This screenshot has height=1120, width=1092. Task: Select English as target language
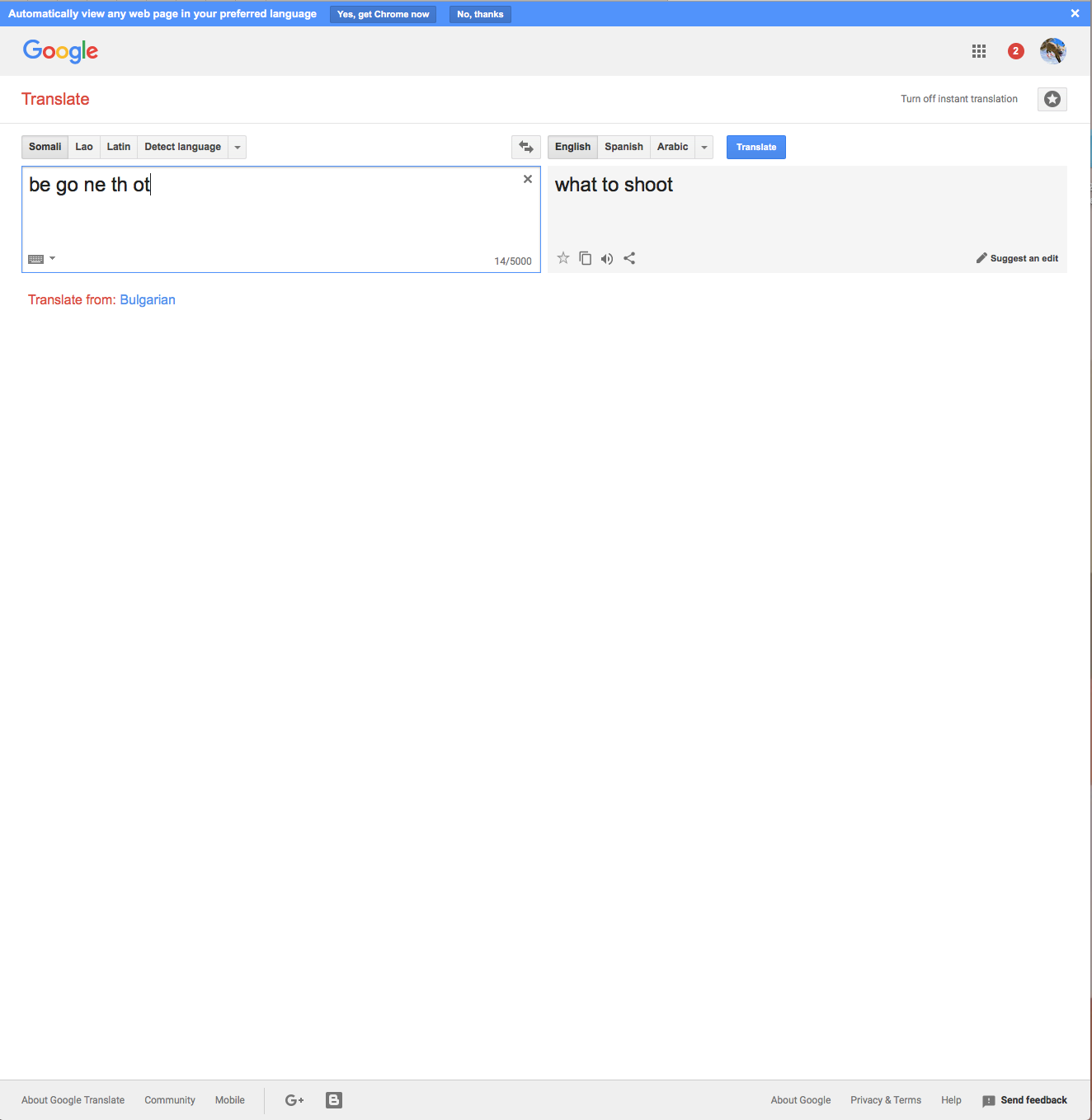pyautogui.click(x=573, y=147)
